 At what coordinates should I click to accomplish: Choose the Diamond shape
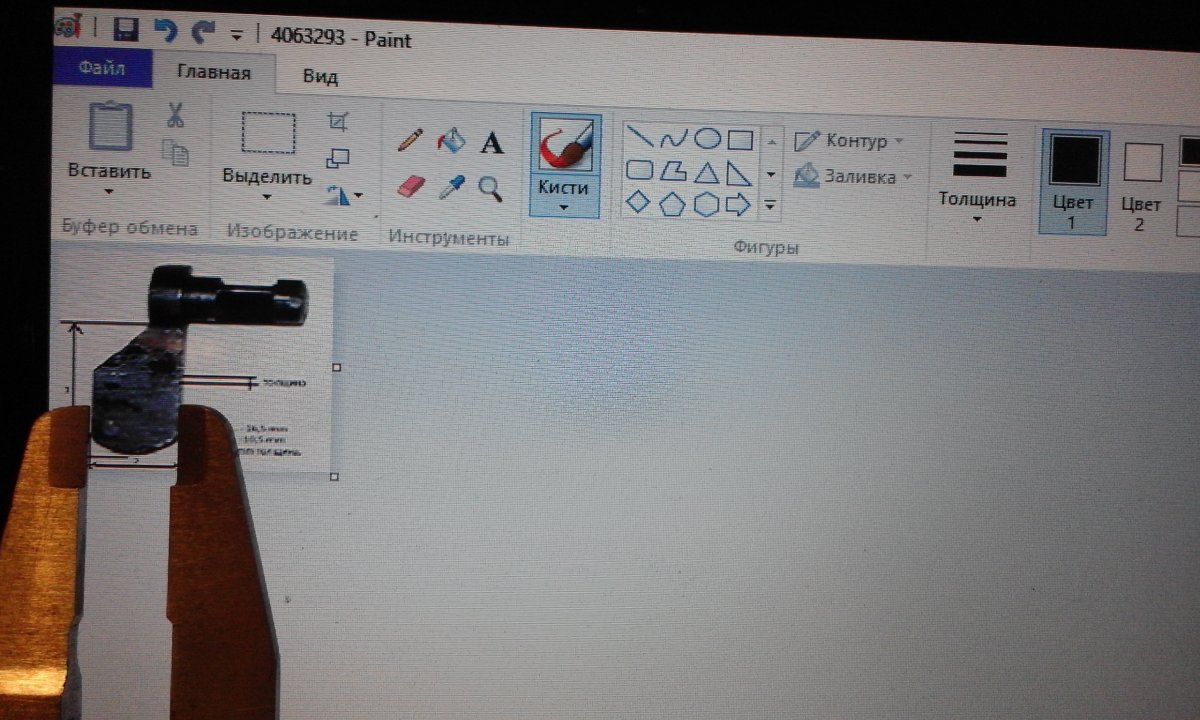pos(638,203)
